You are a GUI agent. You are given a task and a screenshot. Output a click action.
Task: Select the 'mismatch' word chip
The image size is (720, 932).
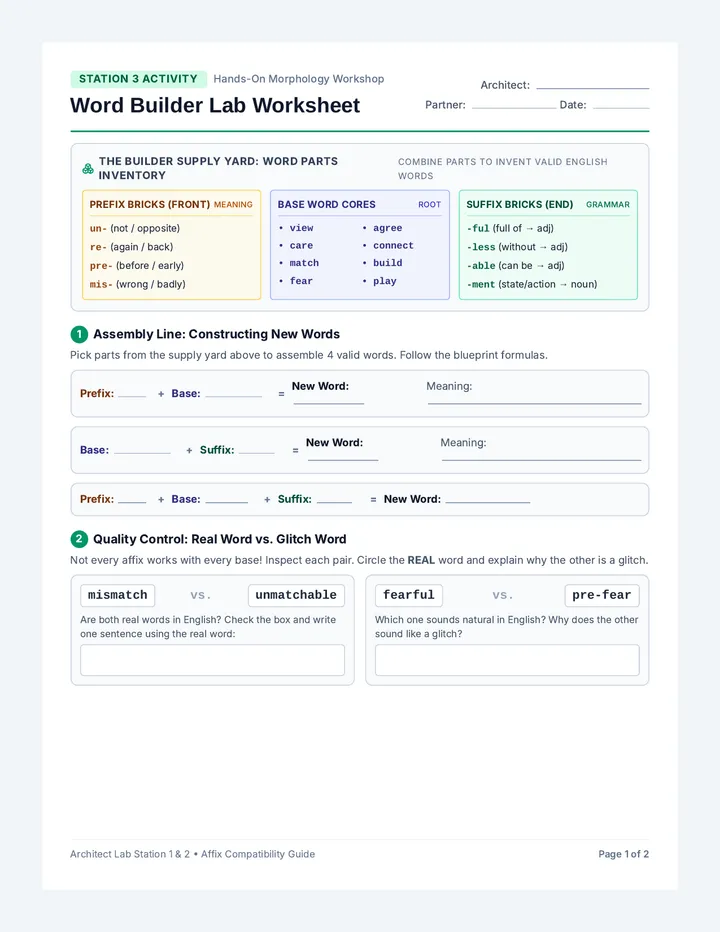pos(118,595)
